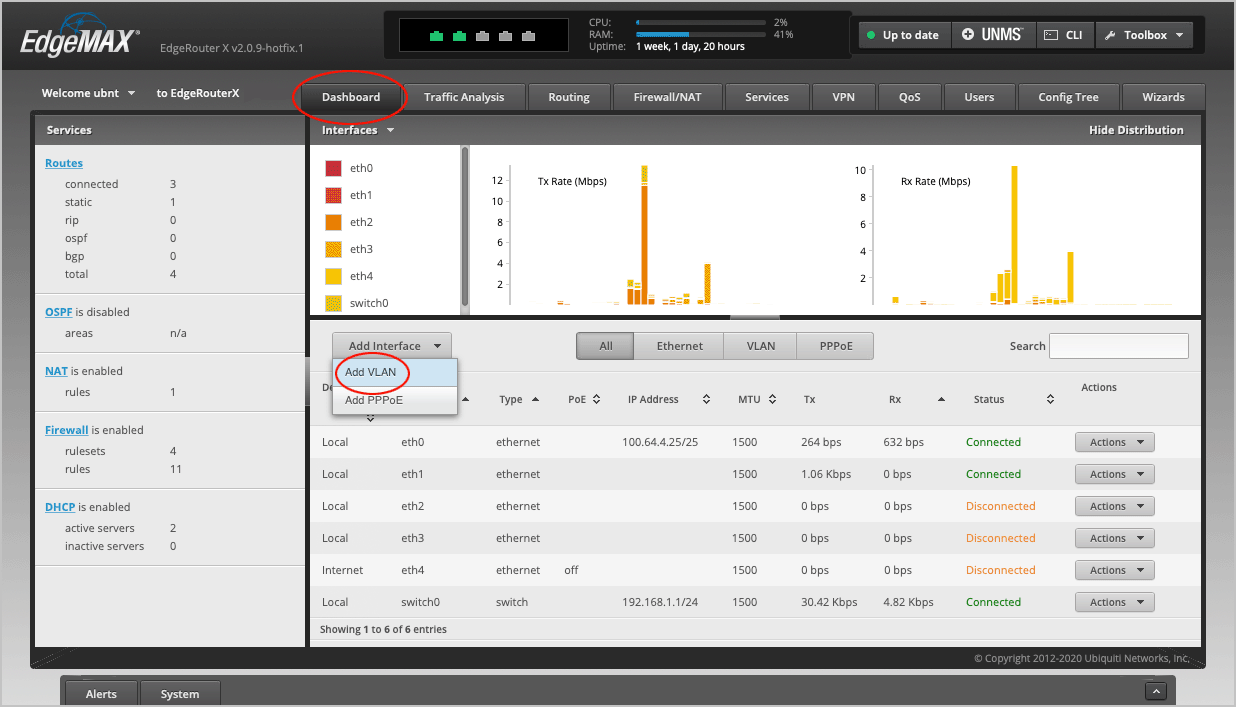This screenshot has height=707, width=1236.
Task: Click the 100.64.4.25/25 IP address cell
Action: click(x=661, y=442)
